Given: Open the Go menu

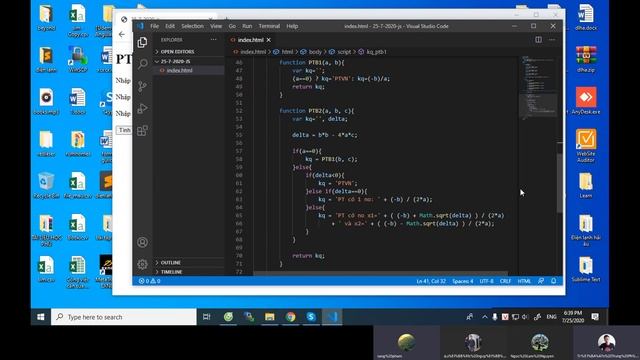Looking at the screenshot, I should pos(232,26).
